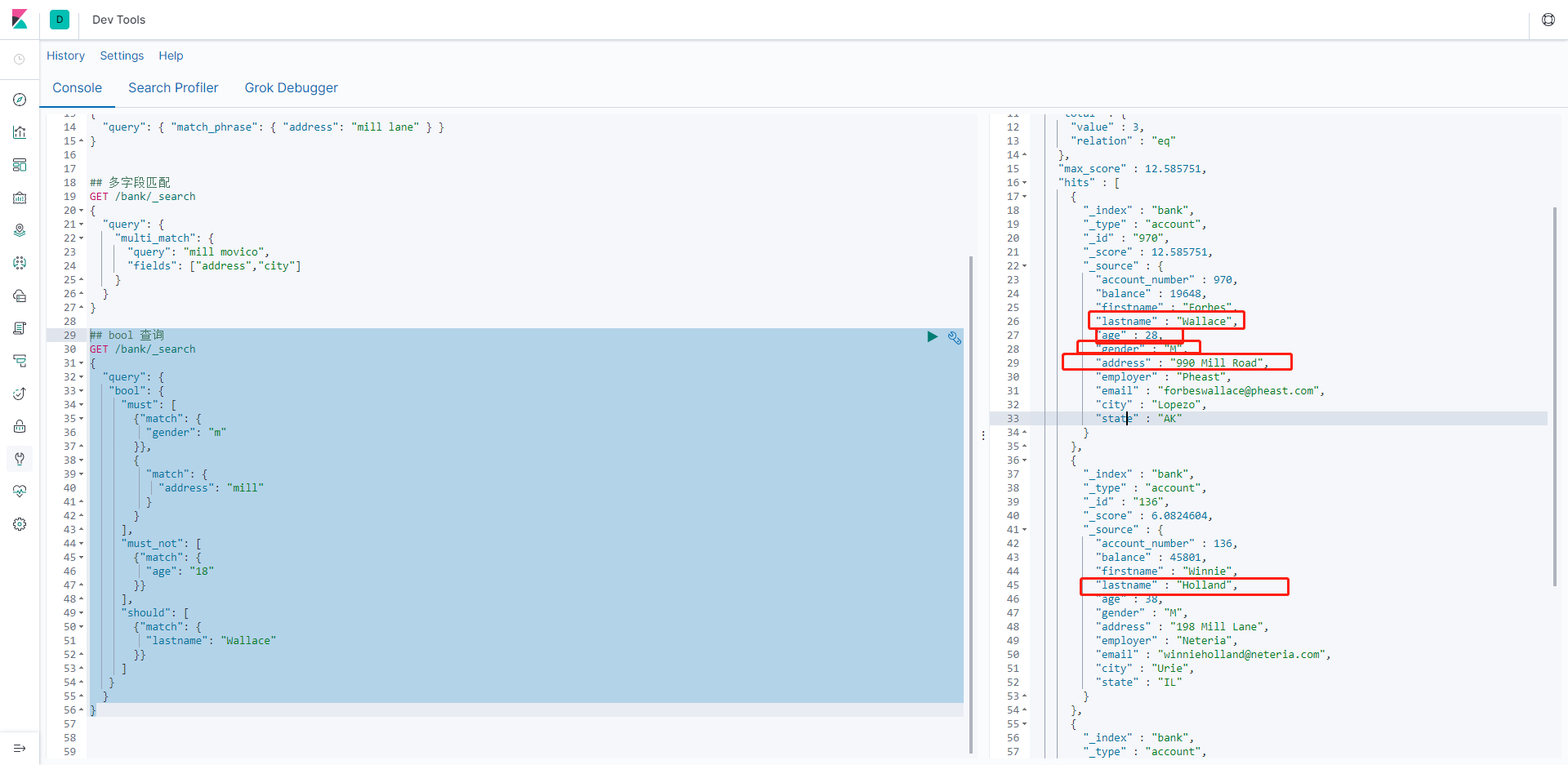Open the Machine Learning app icon
The width and height of the screenshot is (1568, 765).
[x=20, y=263]
